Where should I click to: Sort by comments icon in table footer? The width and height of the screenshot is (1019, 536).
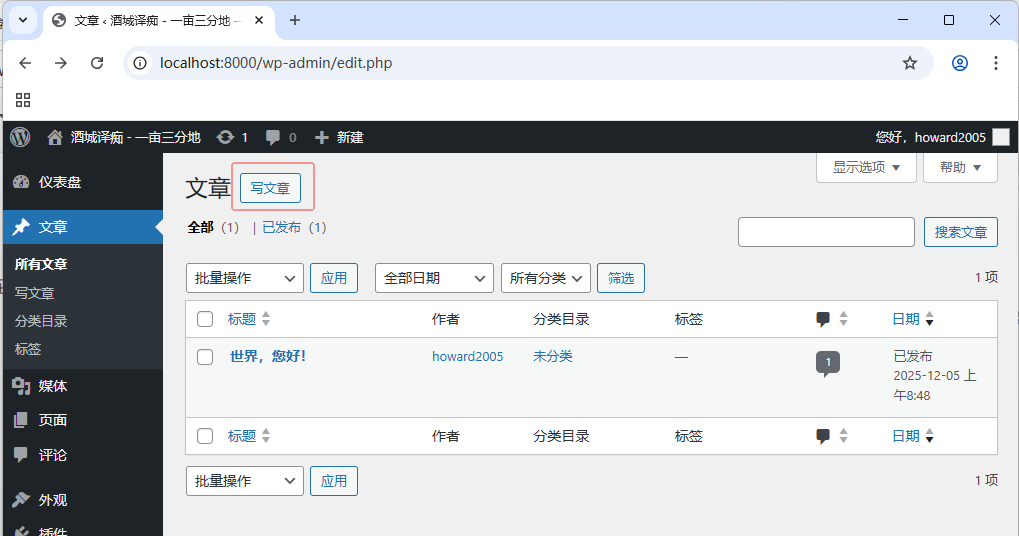823,436
